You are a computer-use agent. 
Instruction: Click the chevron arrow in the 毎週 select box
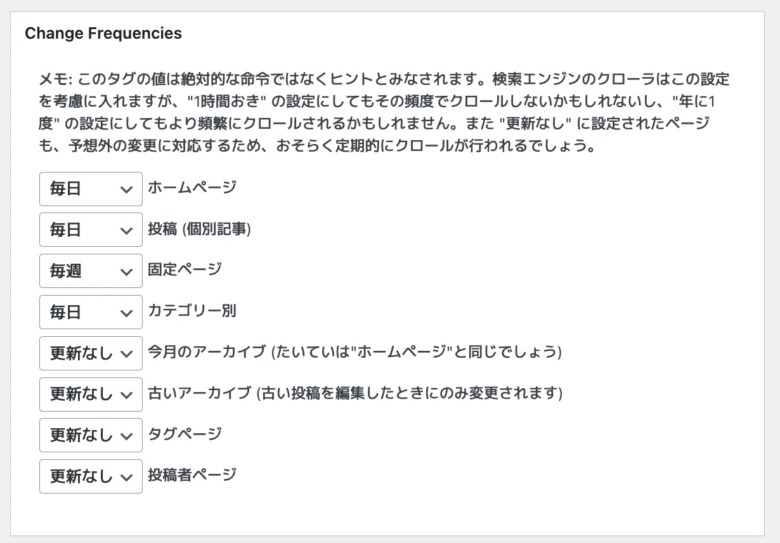point(126,272)
